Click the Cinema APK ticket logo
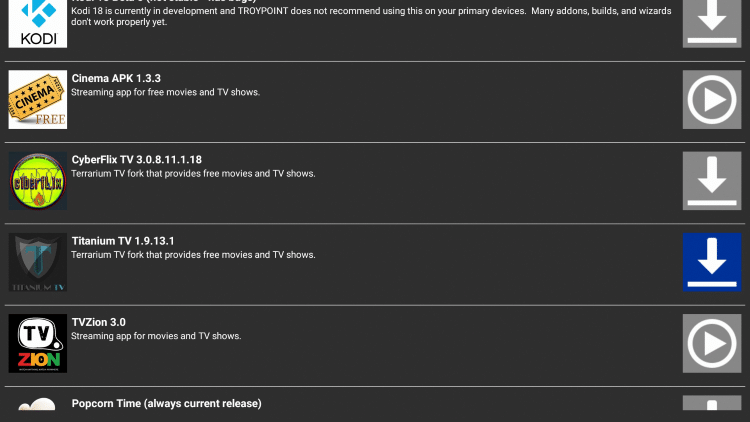This screenshot has height=422, width=750. tap(38, 100)
